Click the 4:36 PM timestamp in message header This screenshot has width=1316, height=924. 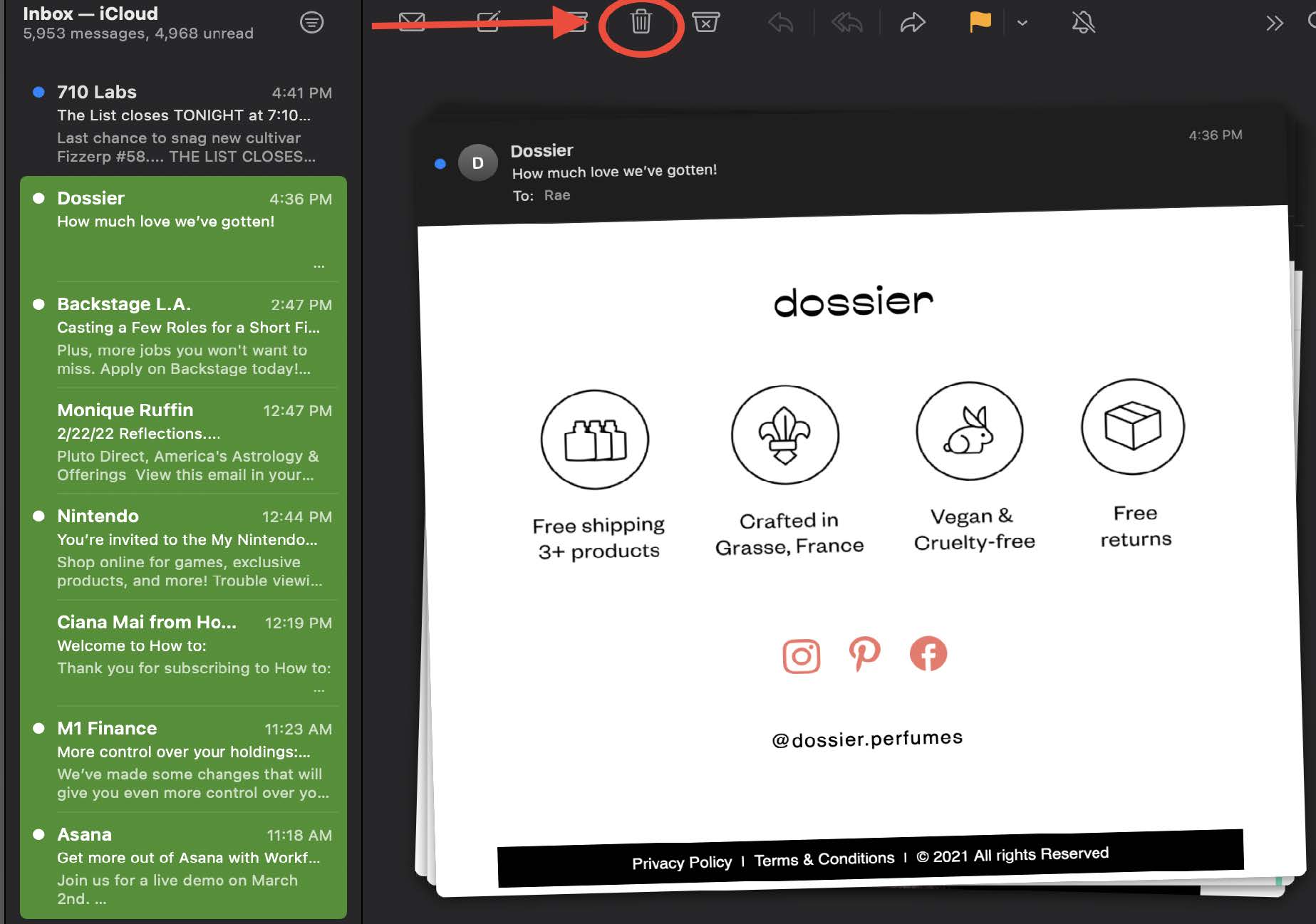(x=1216, y=135)
